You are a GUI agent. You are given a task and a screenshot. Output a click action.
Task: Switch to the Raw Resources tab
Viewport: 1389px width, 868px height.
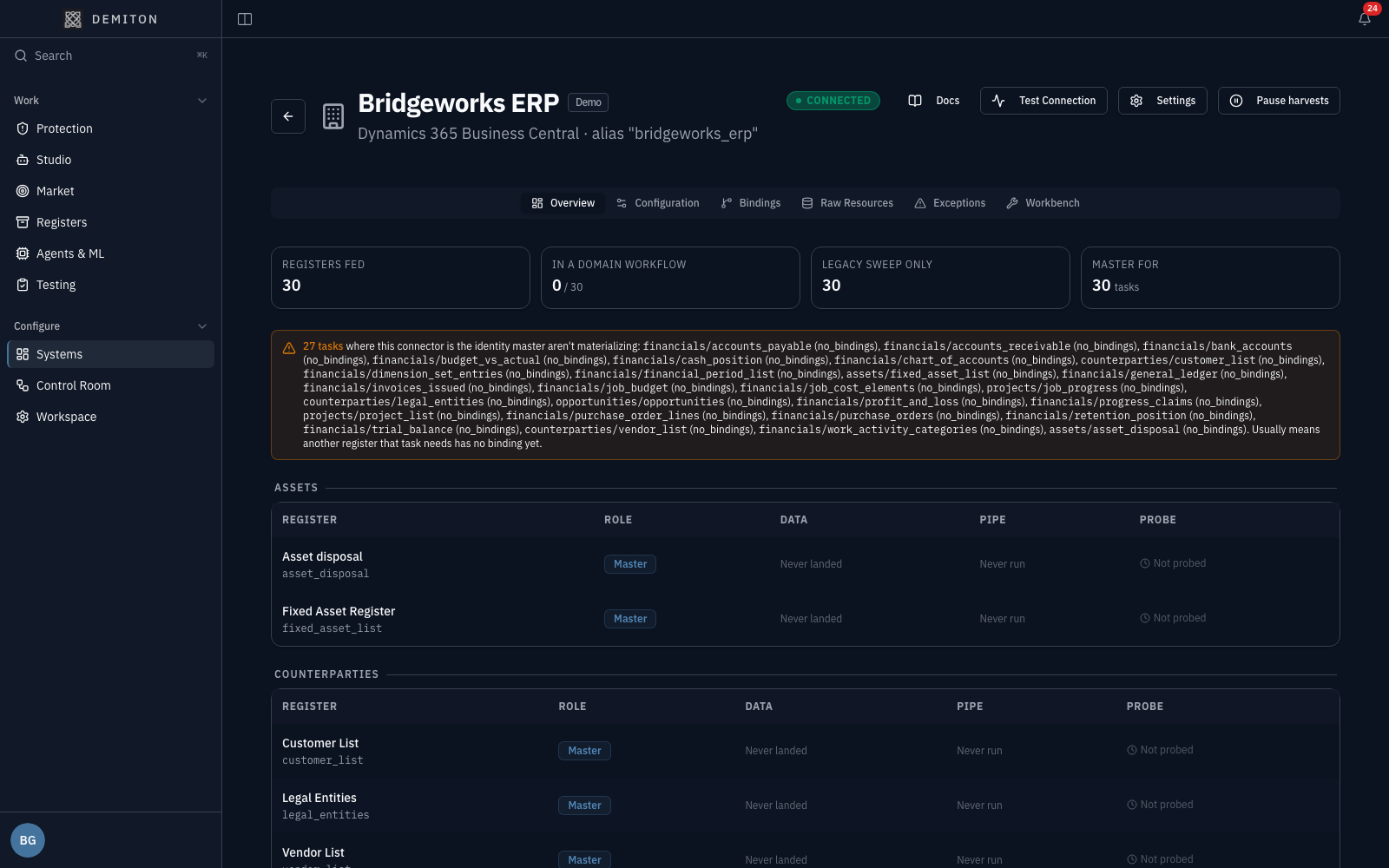(847, 203)
